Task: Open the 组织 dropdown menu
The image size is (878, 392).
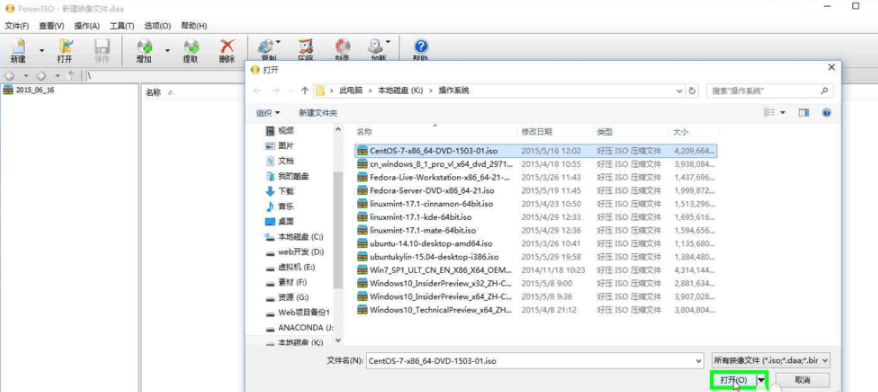Action: [x=268, y=113]
